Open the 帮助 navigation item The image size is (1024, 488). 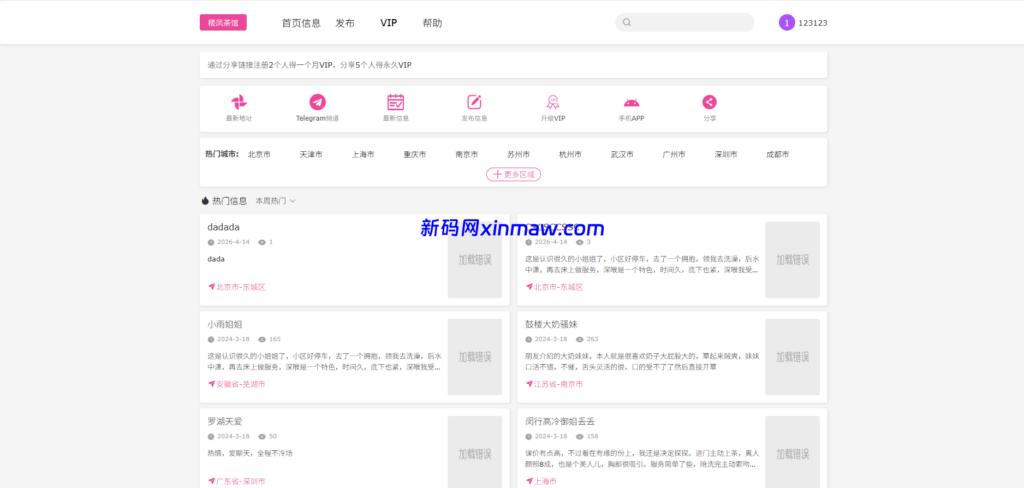(x=432, y=23)
